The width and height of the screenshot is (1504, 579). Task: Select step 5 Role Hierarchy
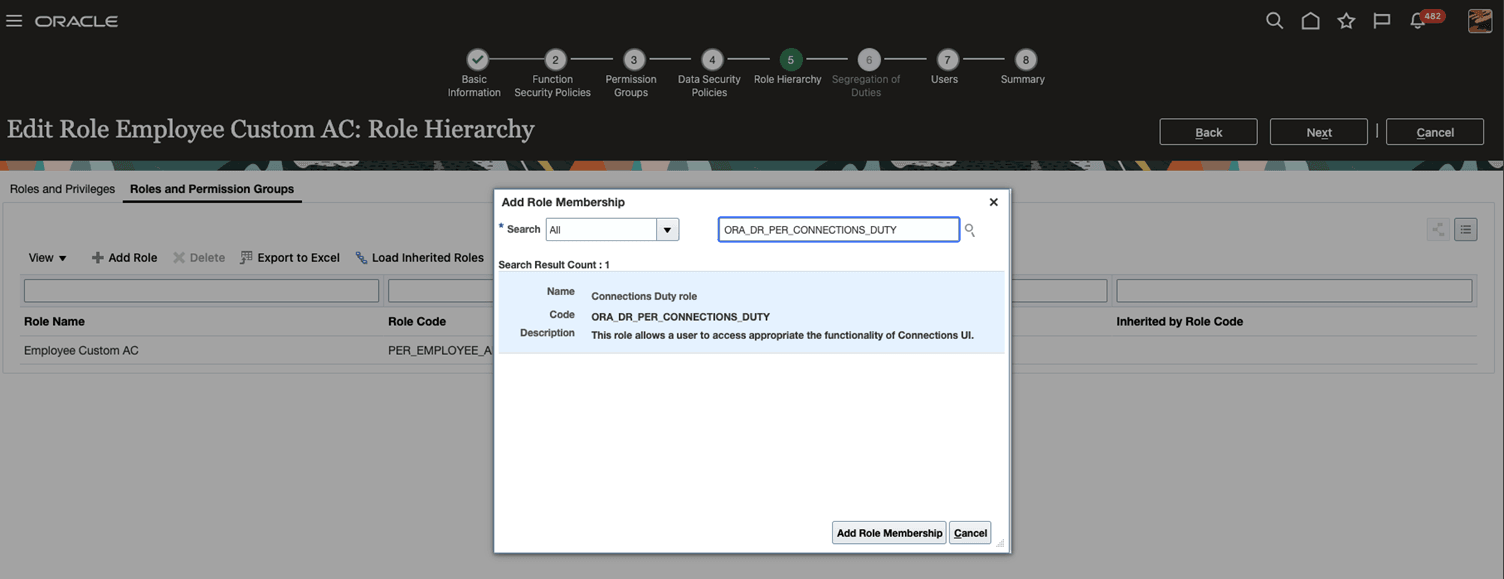[790, 60]
